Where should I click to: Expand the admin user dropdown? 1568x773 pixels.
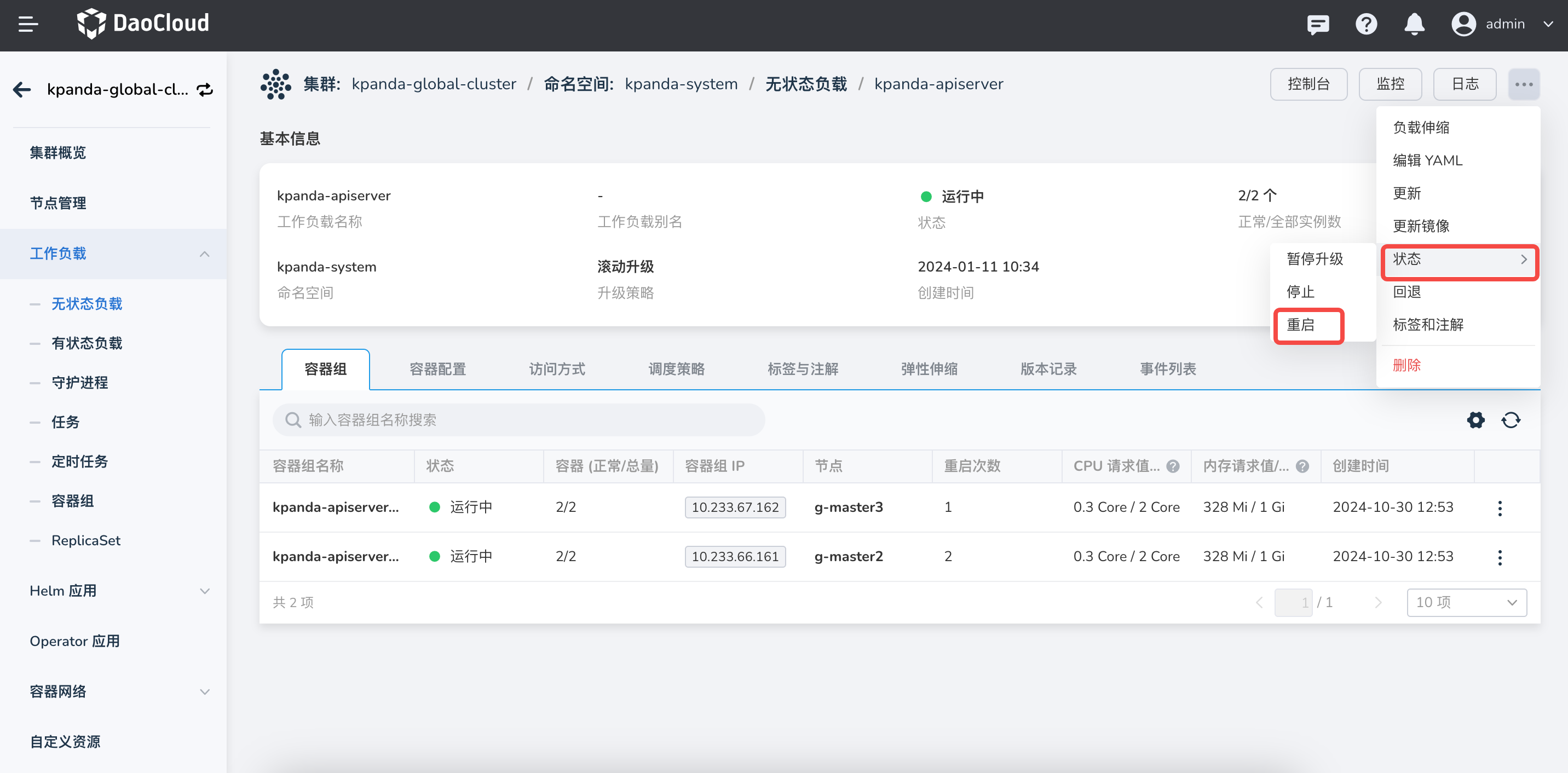(1548, 24)
